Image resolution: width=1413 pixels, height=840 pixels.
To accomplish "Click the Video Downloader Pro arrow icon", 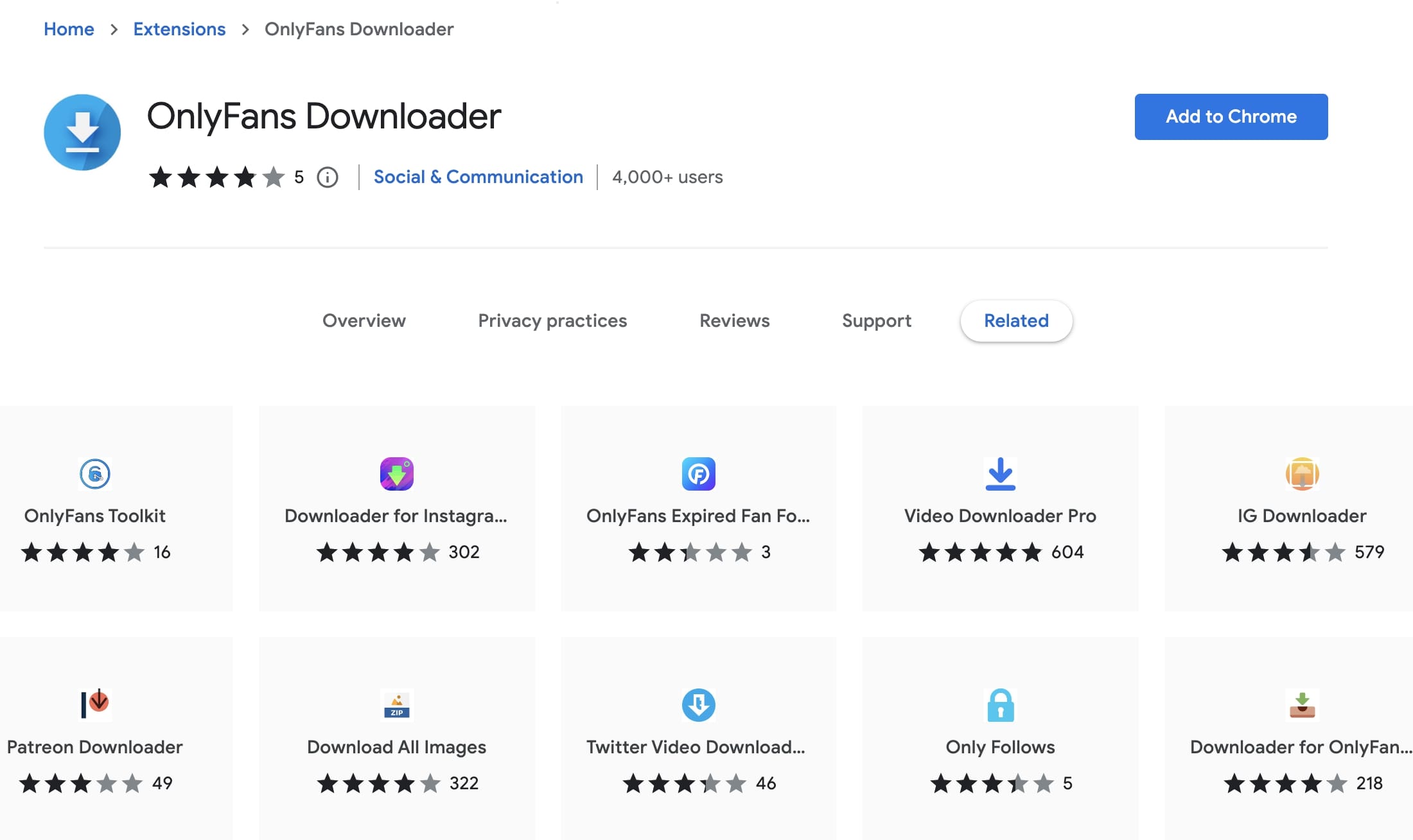I will click(1000, 474).
